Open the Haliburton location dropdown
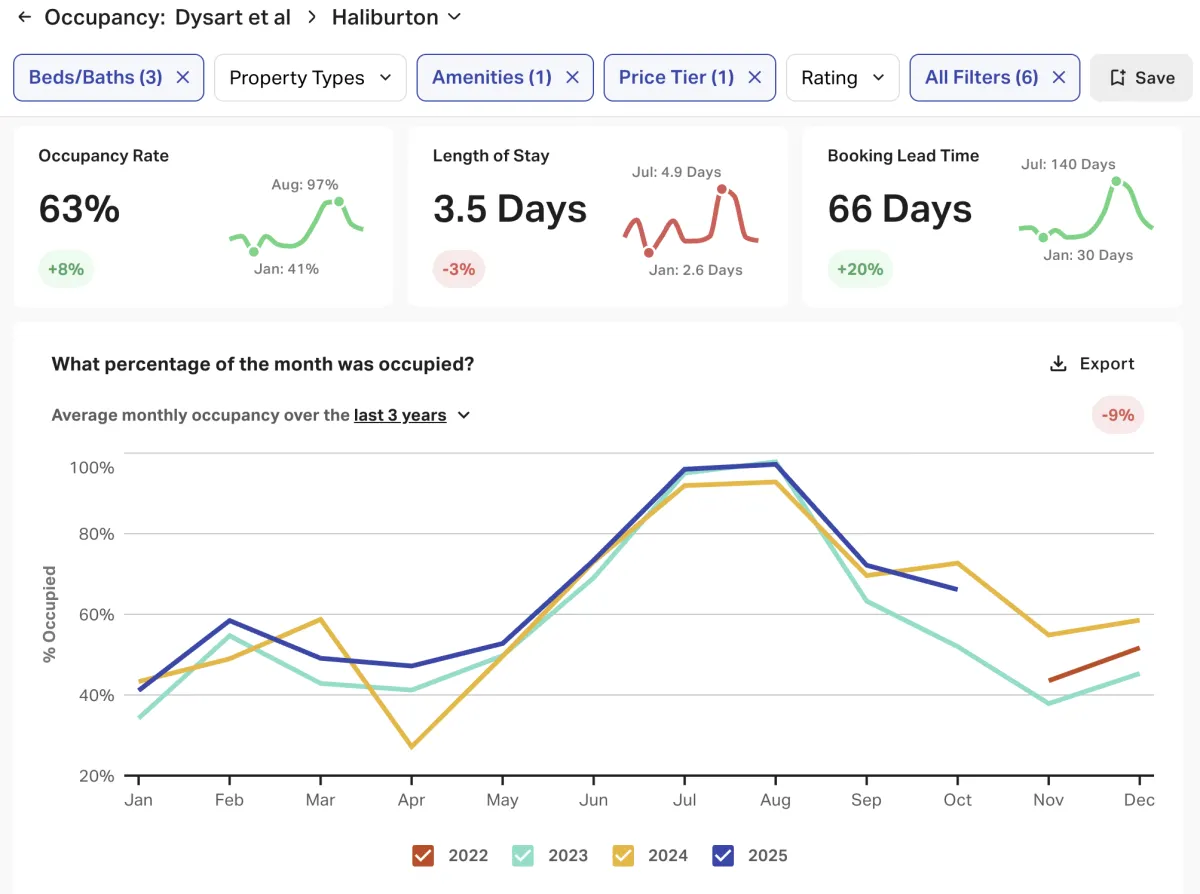 pos(397,17)
